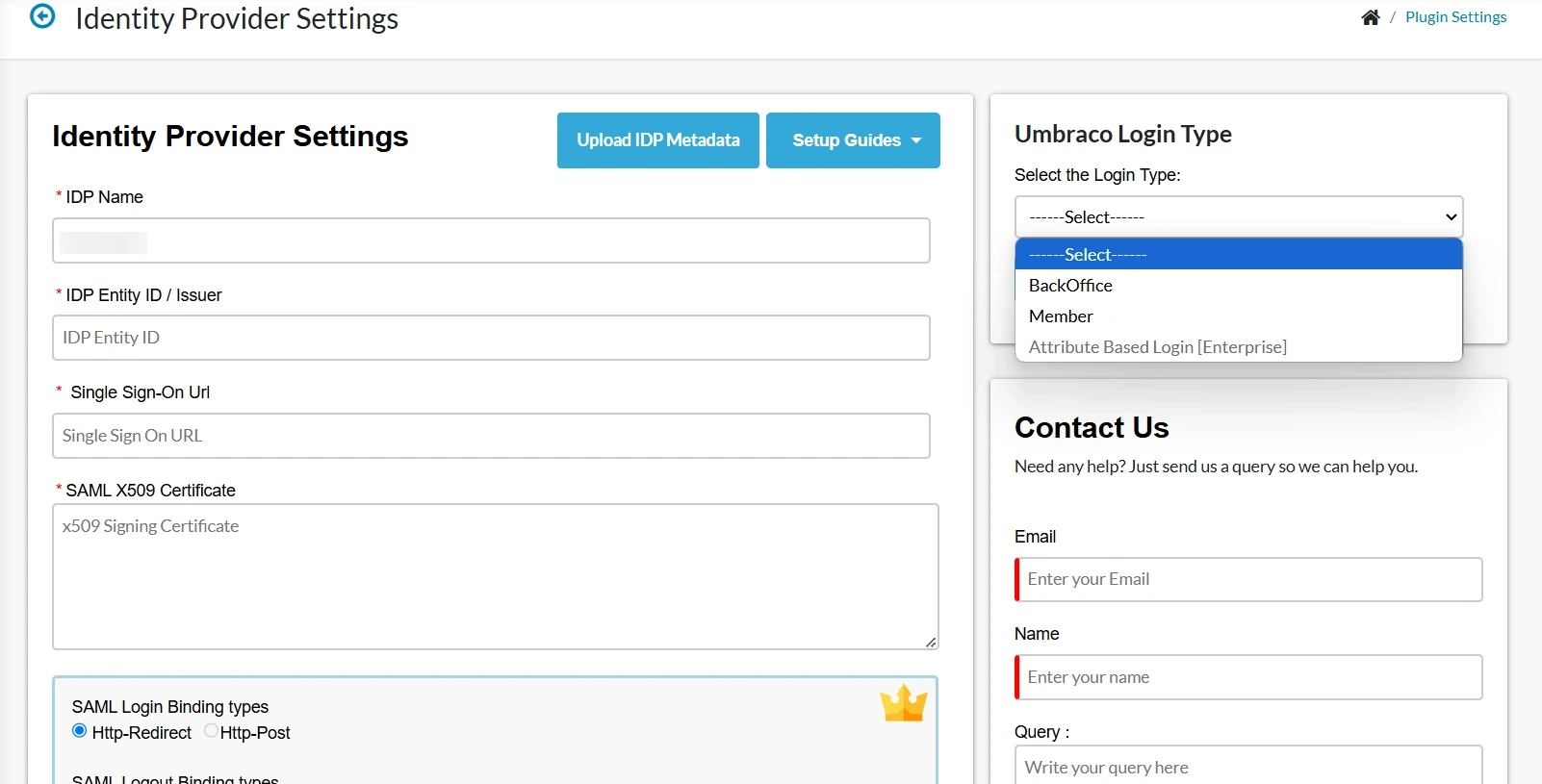The height and width of the screenshot is (784, 1542).
Task: Open the Plugin Settings breadcrumb link
Action: [1455, 17]
